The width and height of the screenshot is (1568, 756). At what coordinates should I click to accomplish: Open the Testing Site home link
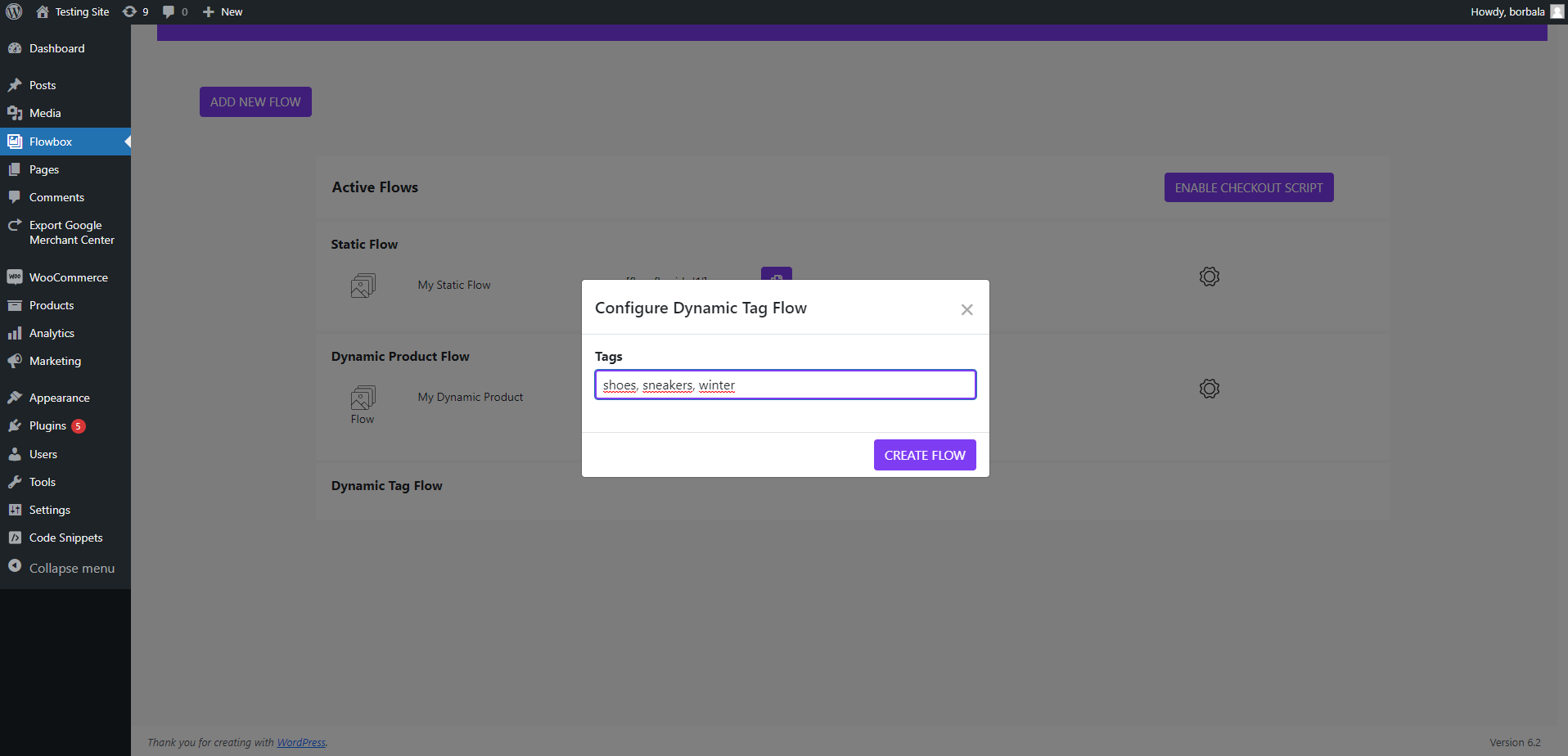73,11
